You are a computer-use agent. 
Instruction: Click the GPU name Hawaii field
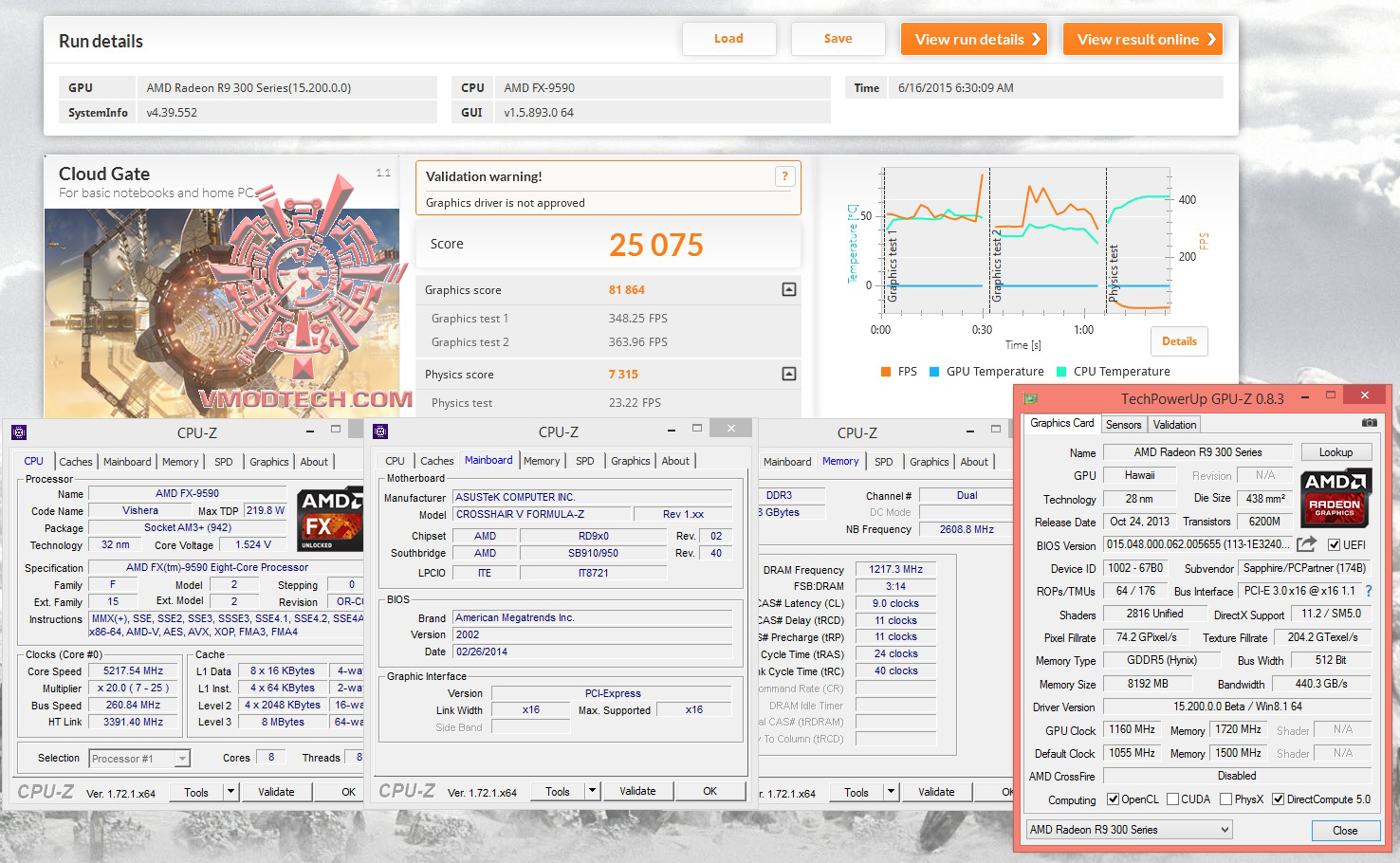tap(1139, 475)
